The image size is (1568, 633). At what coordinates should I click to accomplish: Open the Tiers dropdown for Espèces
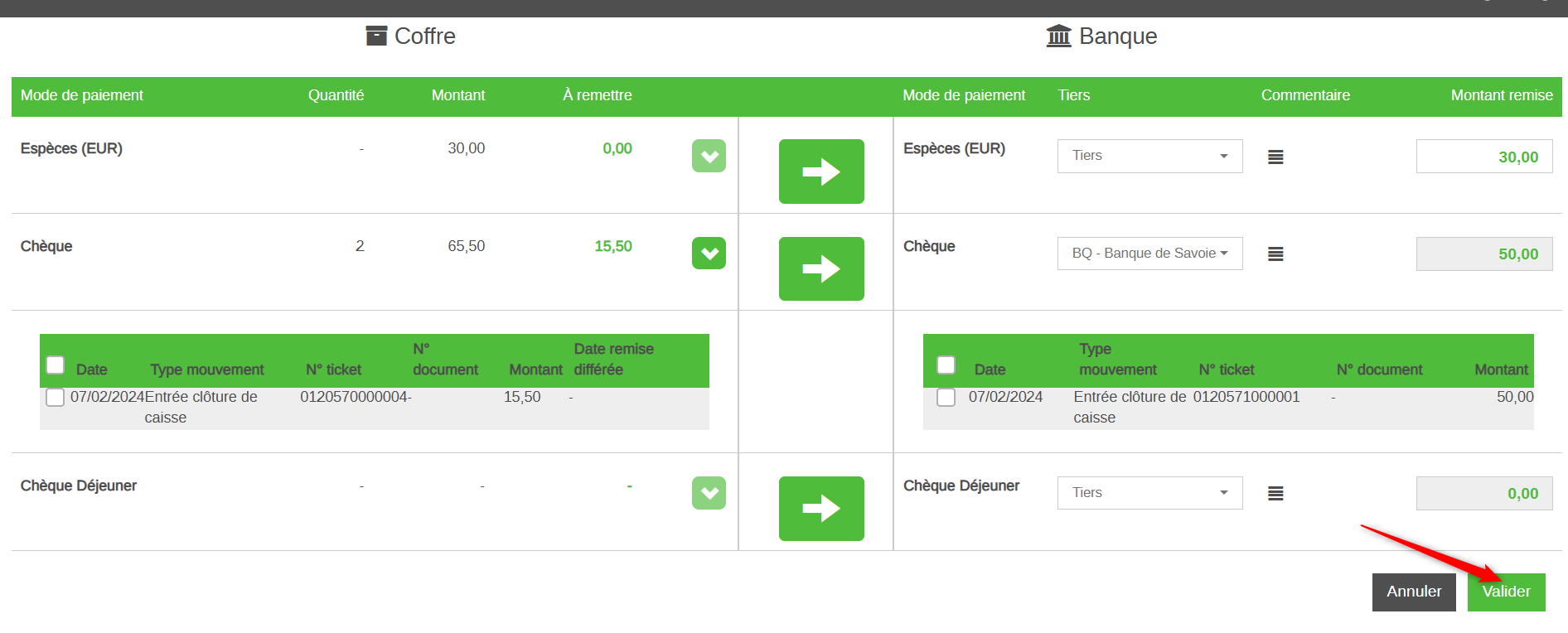point(1149,156)
